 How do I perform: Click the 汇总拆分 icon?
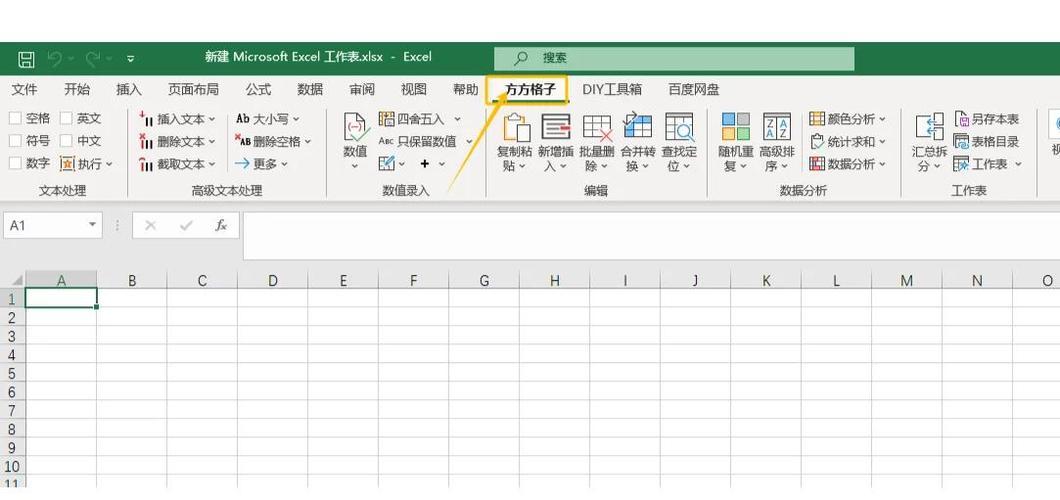click(930, 127)
